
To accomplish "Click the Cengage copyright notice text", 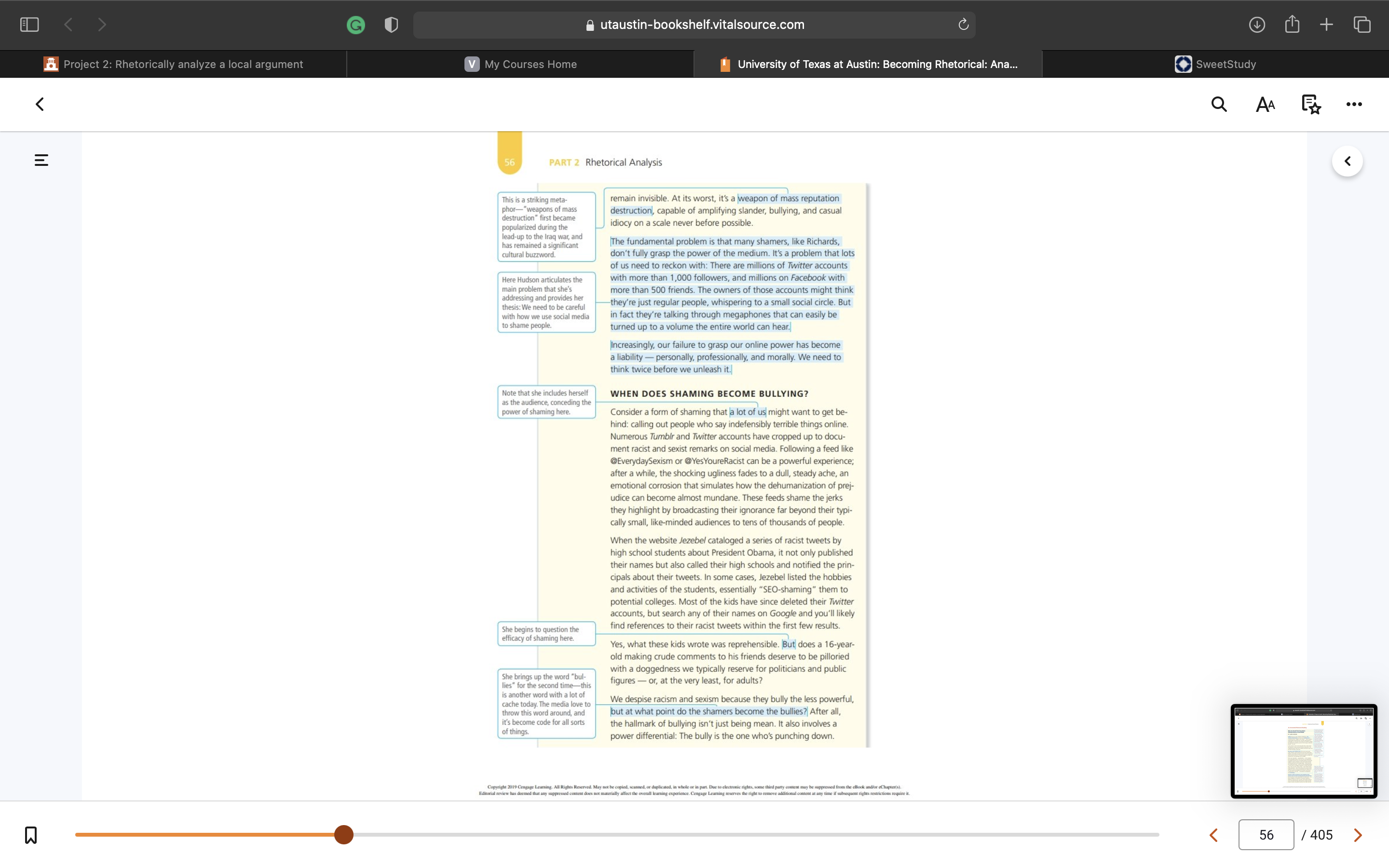I will (x=694, y=790).
